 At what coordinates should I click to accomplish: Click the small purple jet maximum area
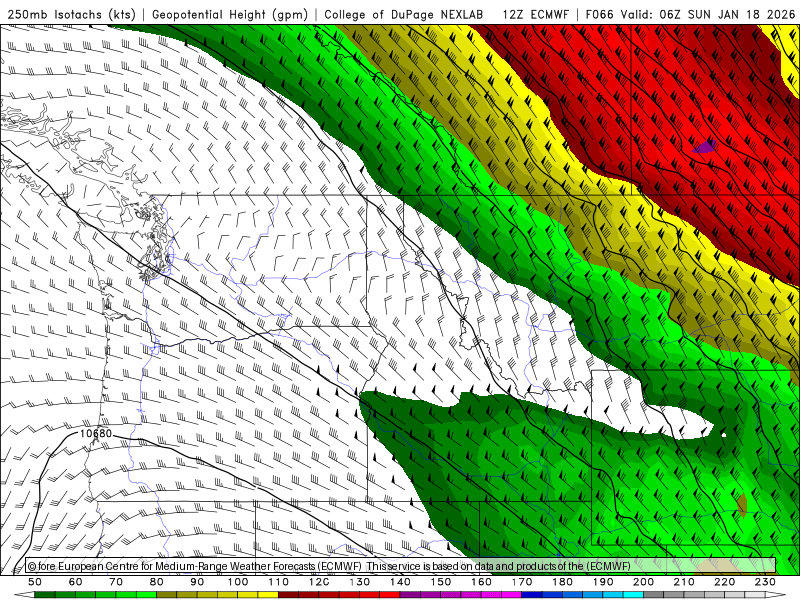coord(704,147)
